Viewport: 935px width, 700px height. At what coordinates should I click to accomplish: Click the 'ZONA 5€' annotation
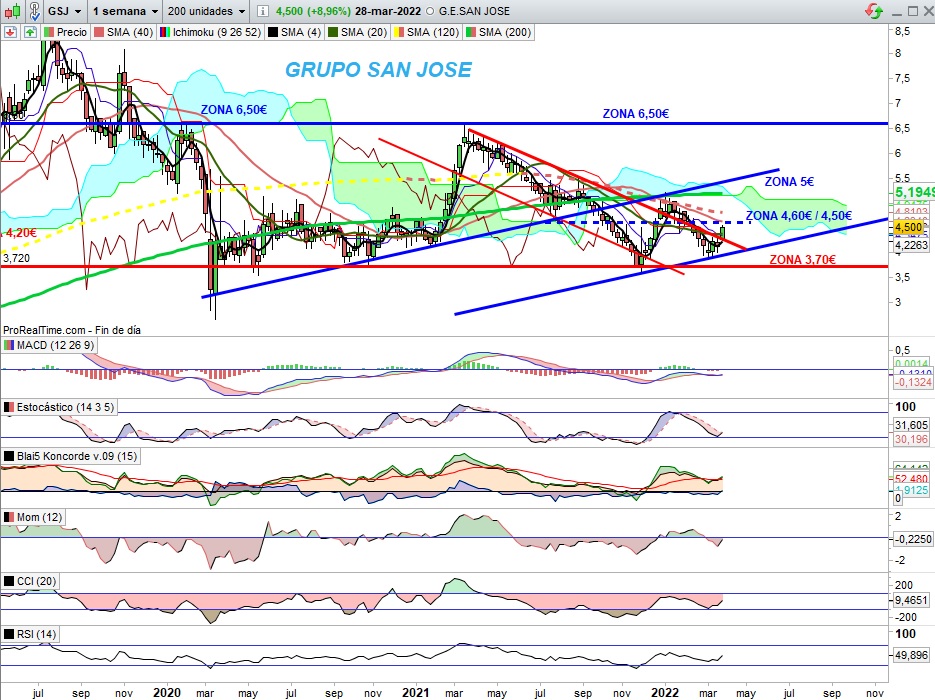[x=789, y=182]
